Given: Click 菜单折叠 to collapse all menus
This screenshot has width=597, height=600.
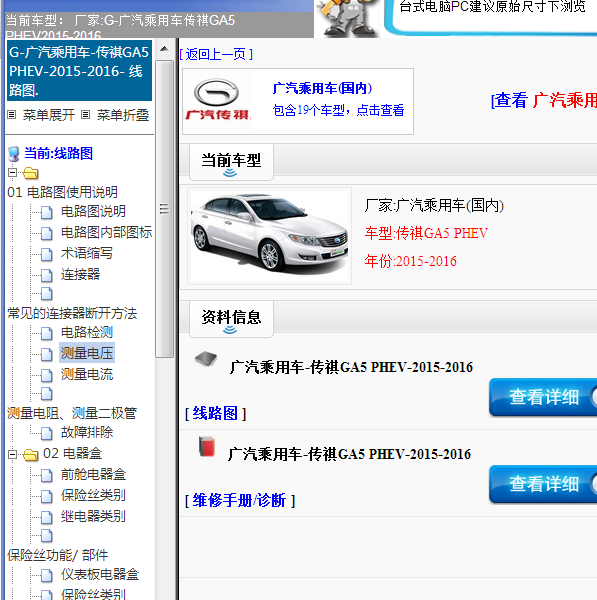Looking at the screenshot, I should (x=123, y=115).
